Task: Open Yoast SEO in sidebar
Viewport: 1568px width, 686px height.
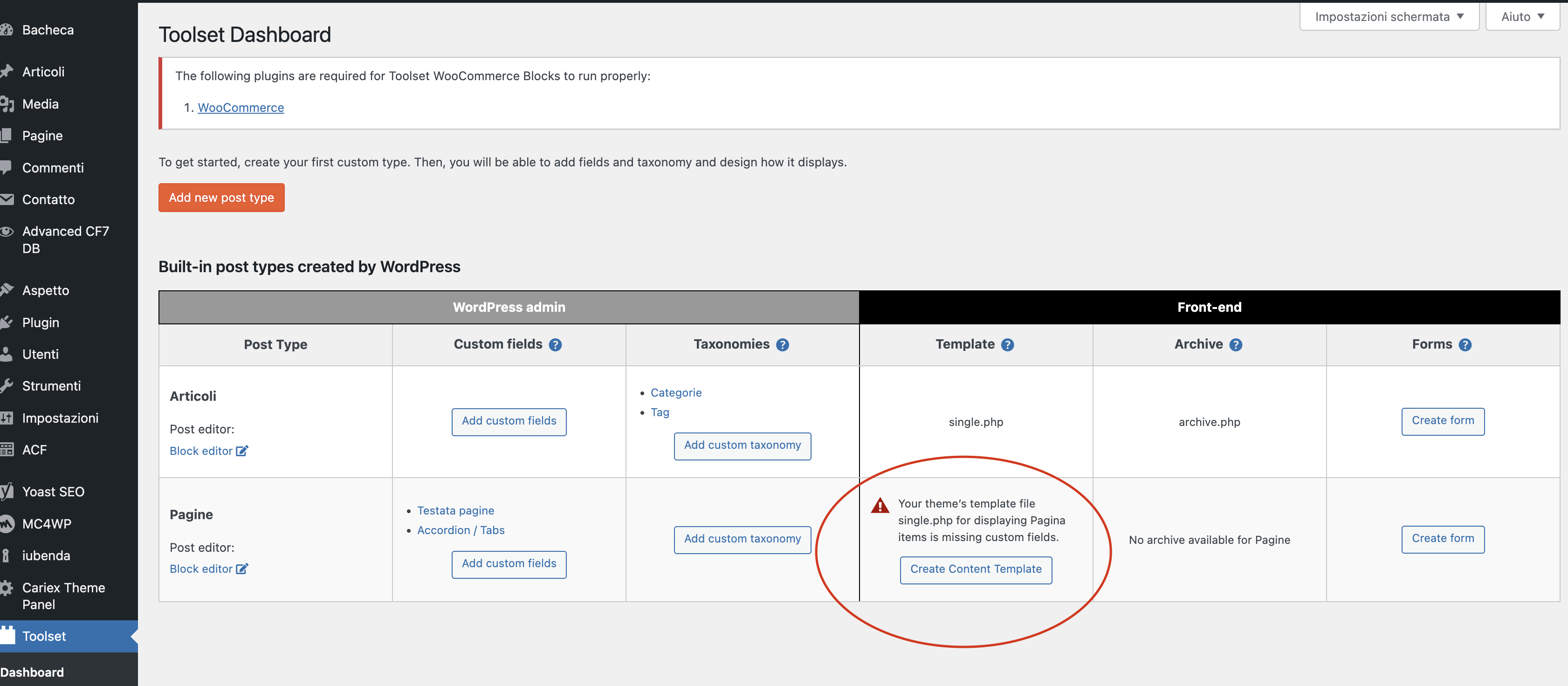Action: point(53,492)
